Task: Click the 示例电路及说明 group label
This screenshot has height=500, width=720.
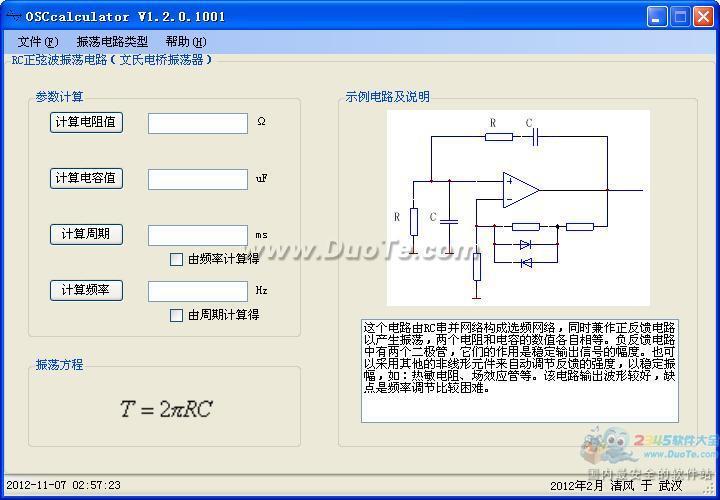Action: [388, 97]
